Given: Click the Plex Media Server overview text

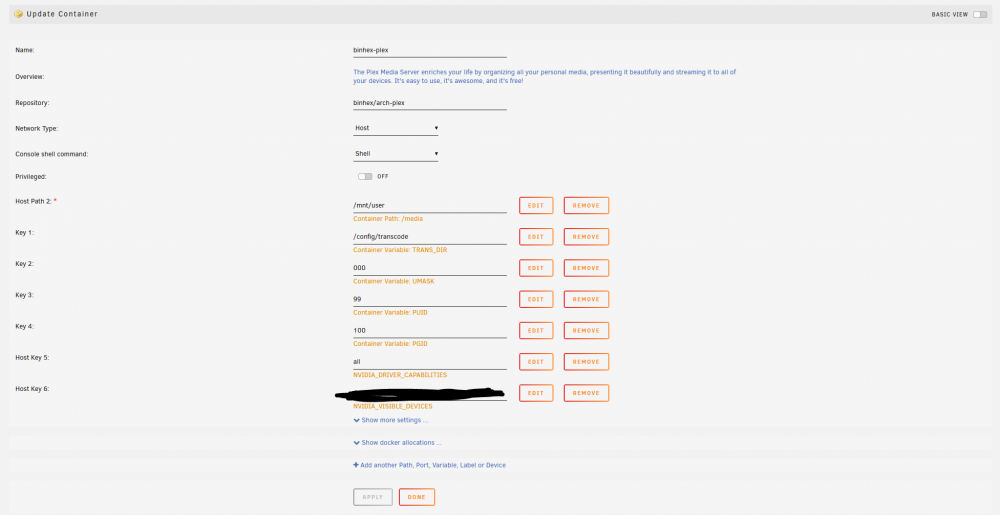Looking at the screenshot, I should pyautogui.click(x=545, y=76).
